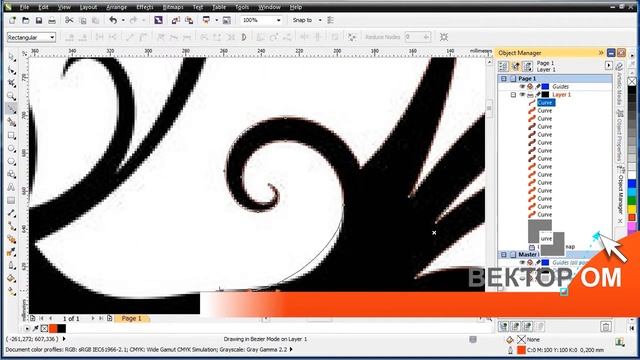Open the Arrange menu
The image size is (640, 360).
116,7
